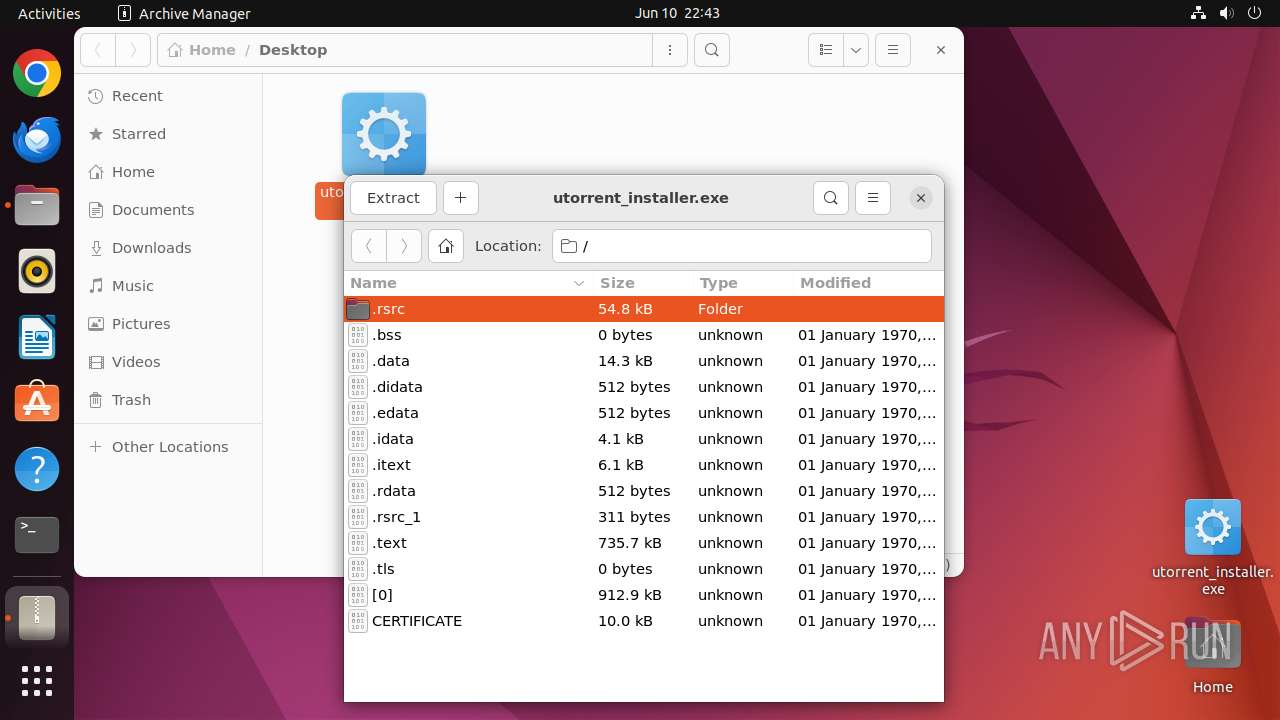1280x720 pixels.
Task: Open Recent in Files sidebar
Action: point(168,96)
